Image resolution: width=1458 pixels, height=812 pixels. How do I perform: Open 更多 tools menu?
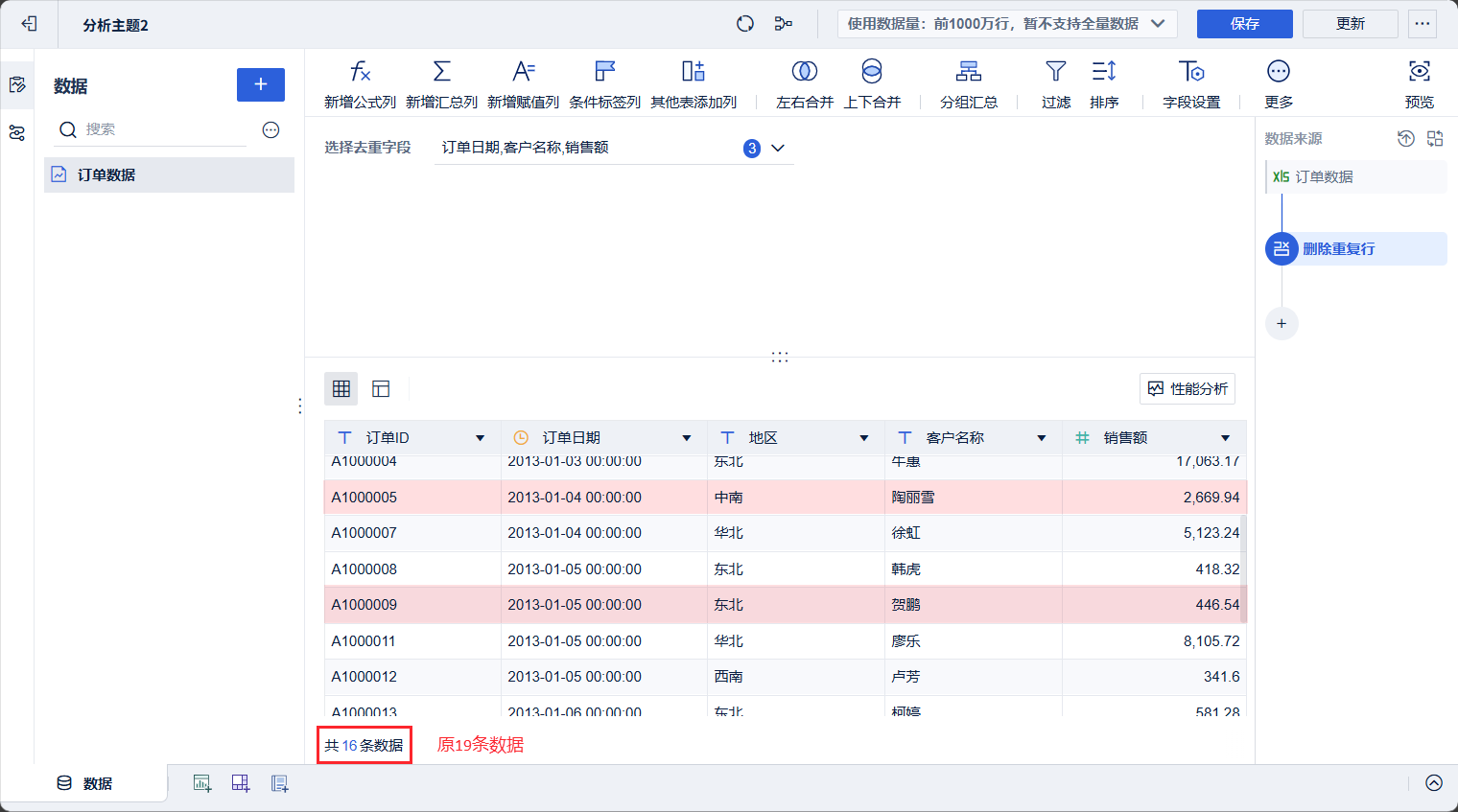point(1279,84)
